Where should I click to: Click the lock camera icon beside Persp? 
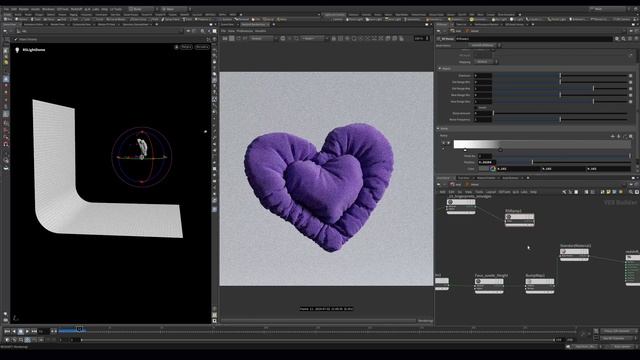tap(176, 47)
